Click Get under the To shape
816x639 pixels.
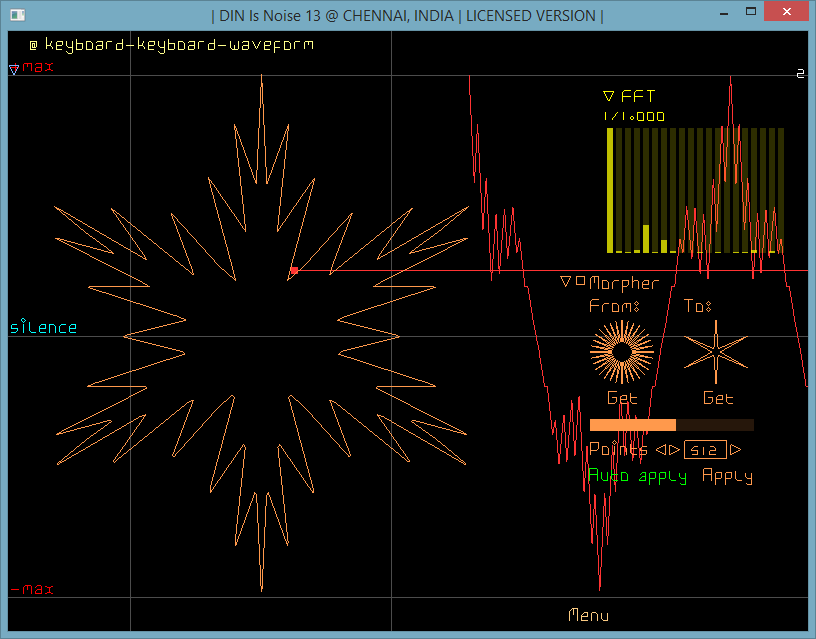click(x=718, y=398)
